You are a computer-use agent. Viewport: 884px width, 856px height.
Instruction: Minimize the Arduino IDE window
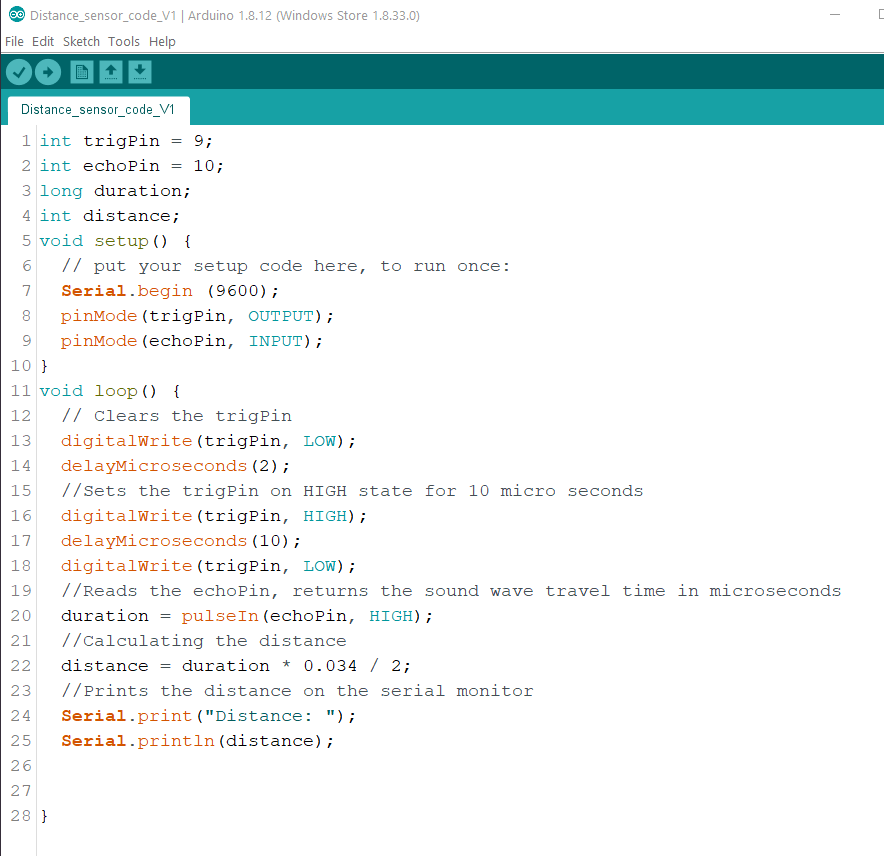pyautogui.click(x=836, y=15)
